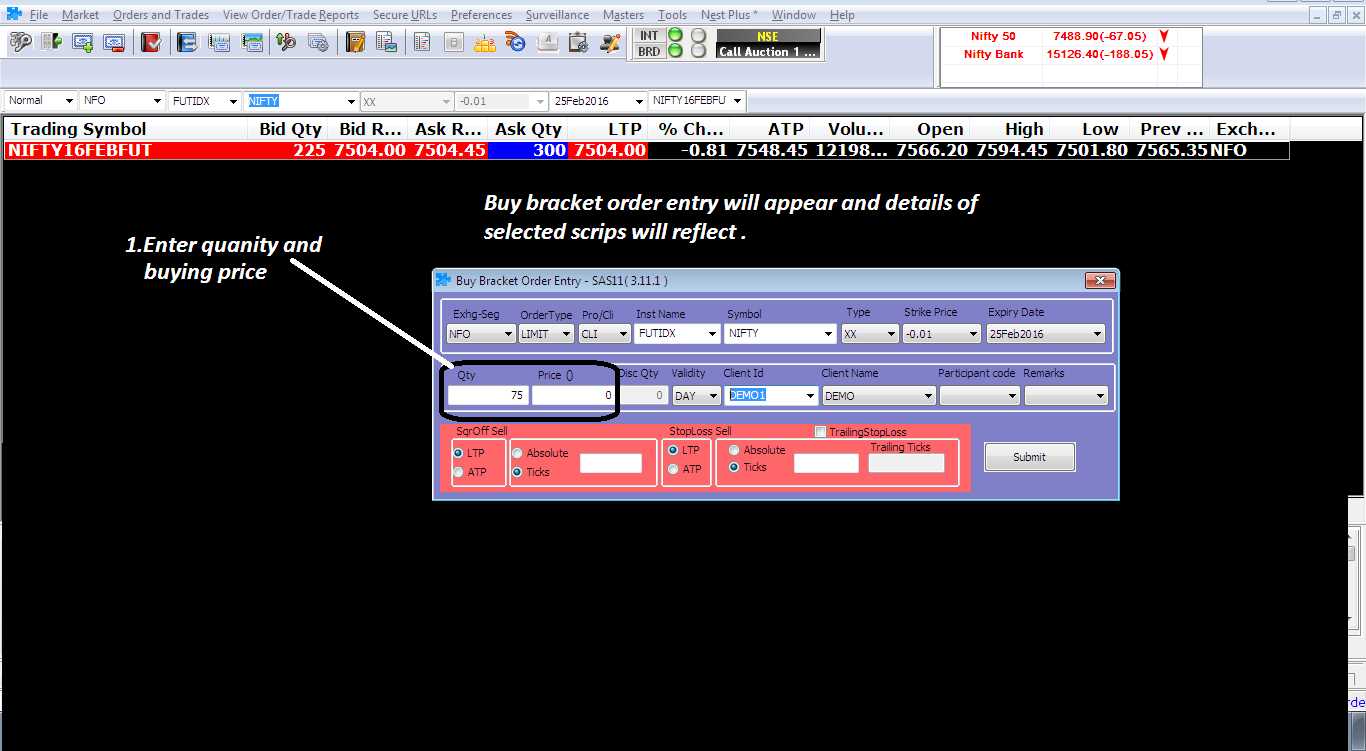Click the orange ranking blocks toolbar icon
Screen dimensions: 1366x751
pos(484,42)
